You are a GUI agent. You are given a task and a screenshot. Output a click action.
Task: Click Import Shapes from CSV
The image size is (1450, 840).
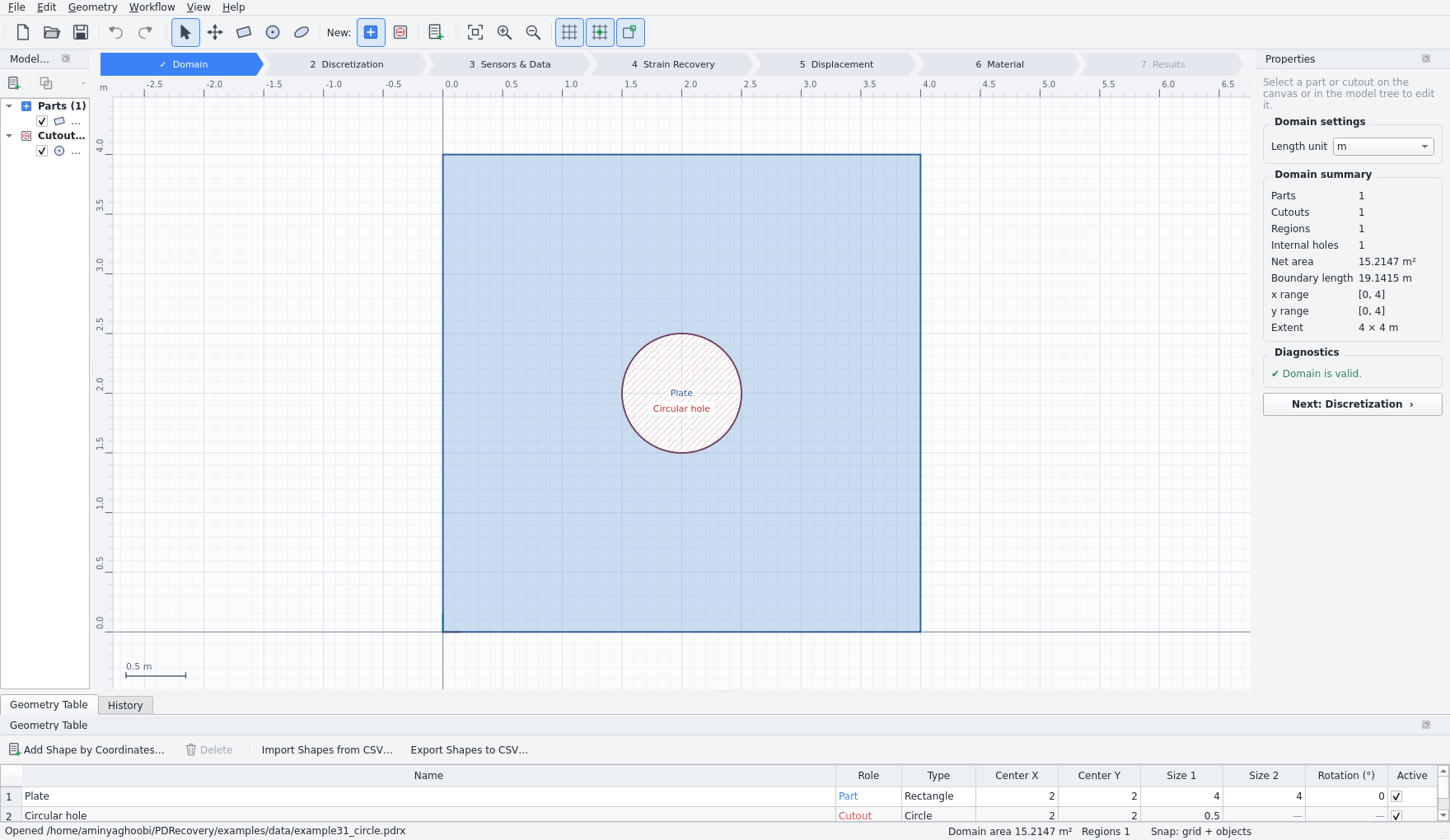coord(327,749)
